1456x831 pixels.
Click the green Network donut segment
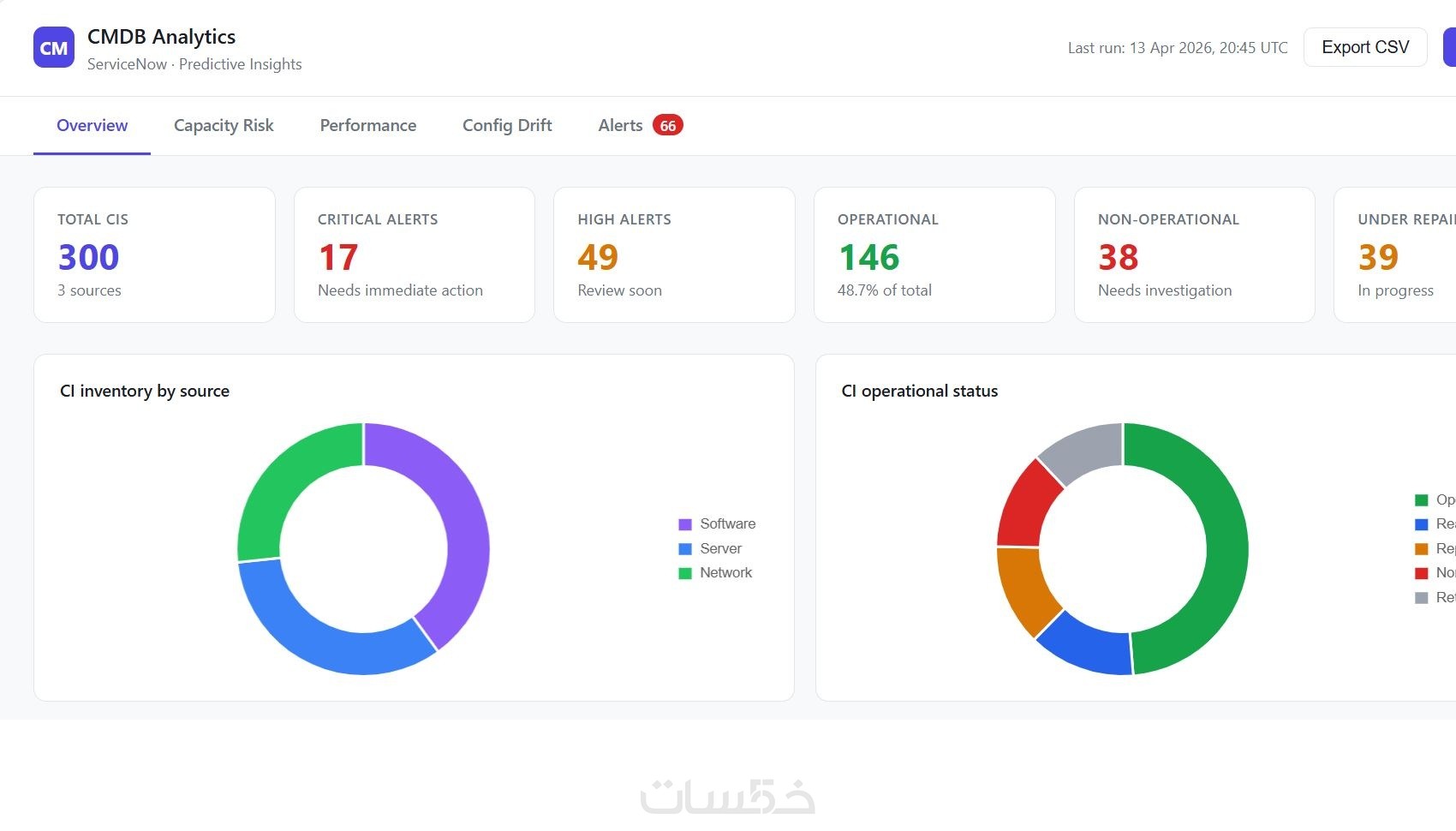click(283, 480)
